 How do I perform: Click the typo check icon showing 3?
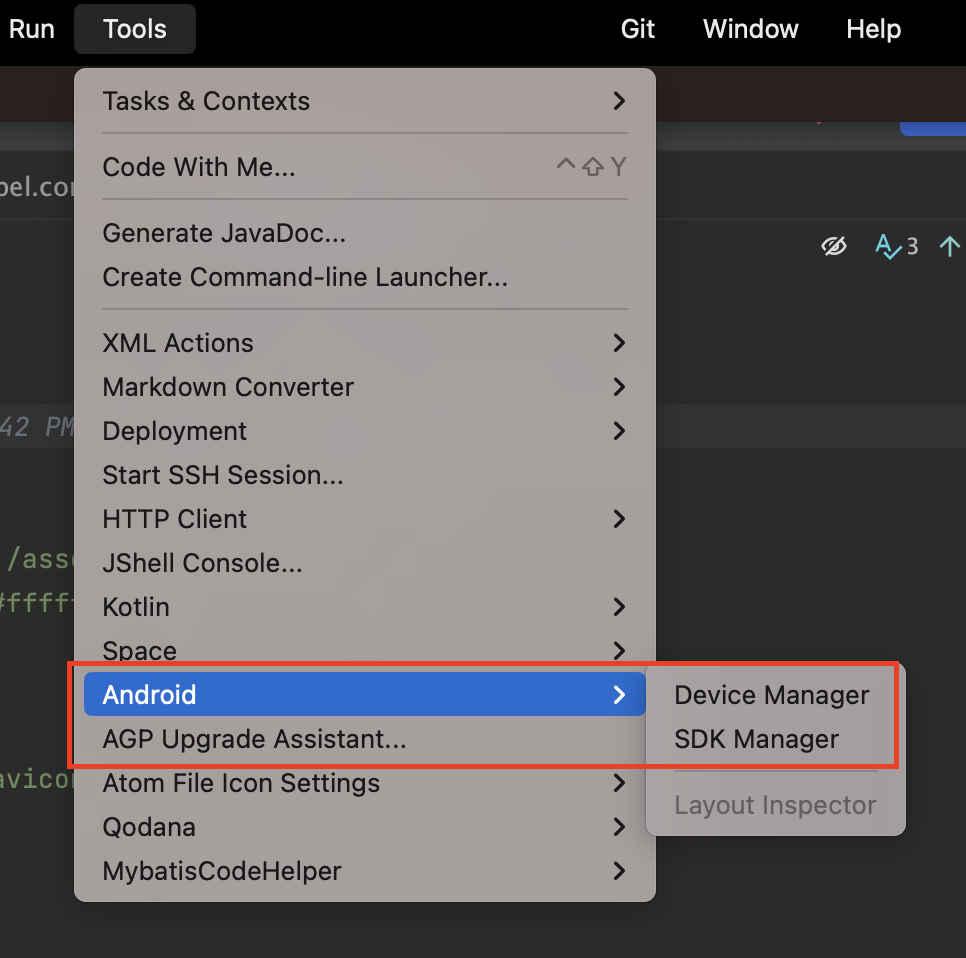click(896, 246)
